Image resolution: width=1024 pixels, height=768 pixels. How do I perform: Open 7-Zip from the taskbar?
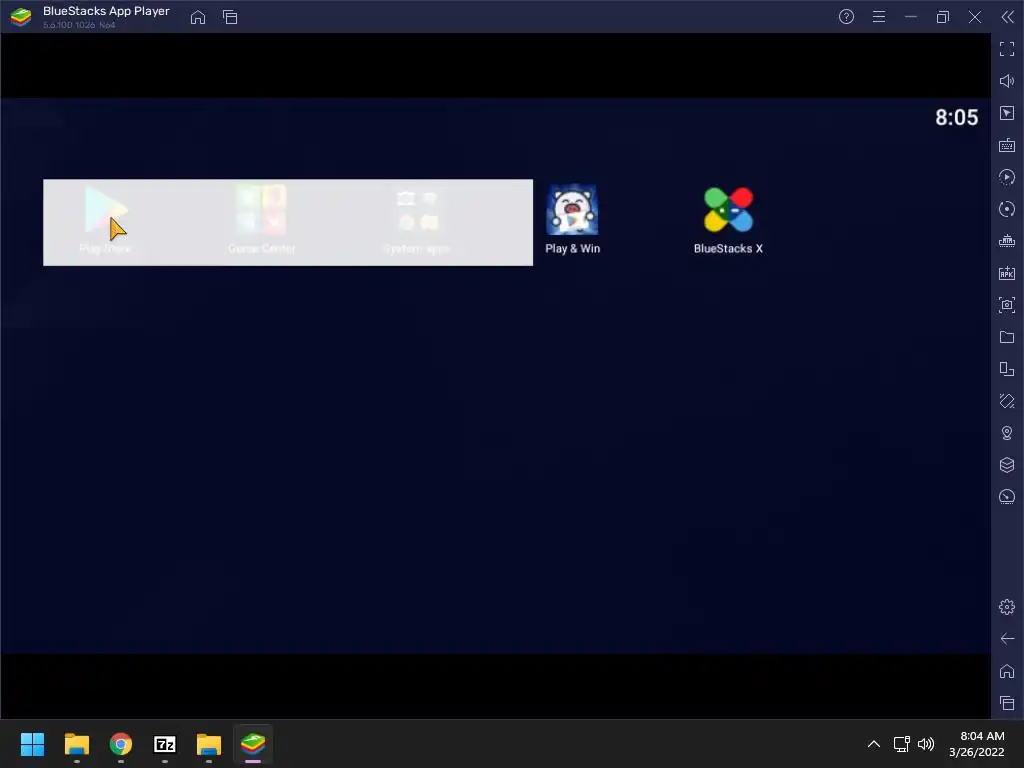pos(165,744)
